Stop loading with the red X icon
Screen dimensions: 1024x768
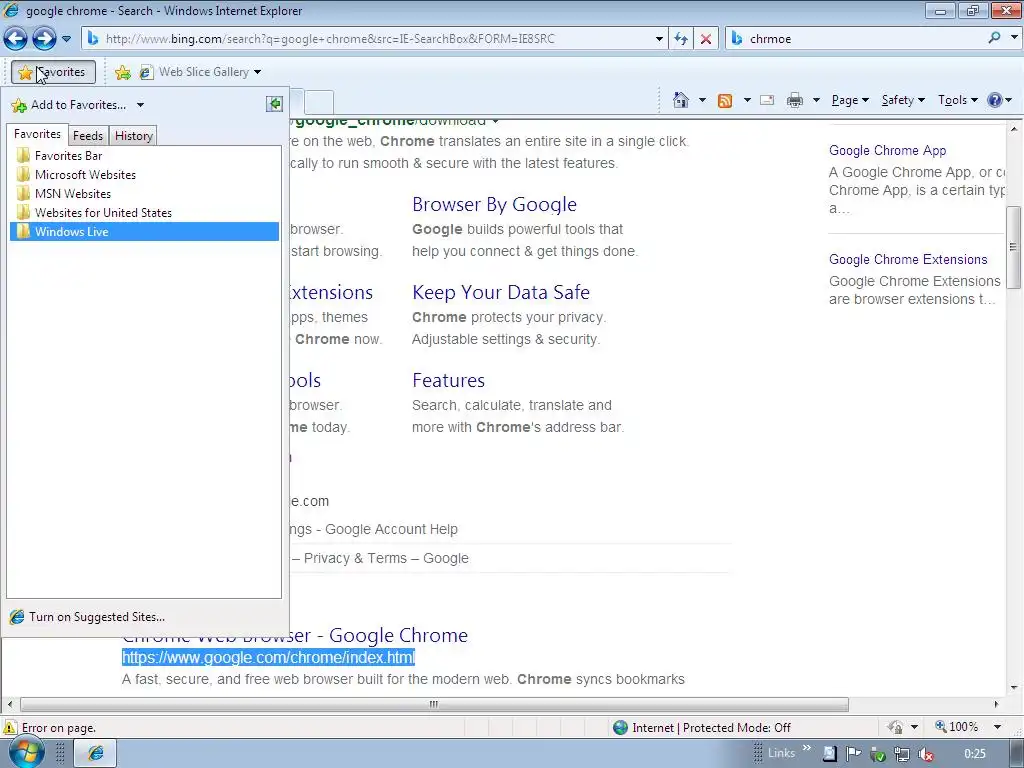(x=706, y=39)
